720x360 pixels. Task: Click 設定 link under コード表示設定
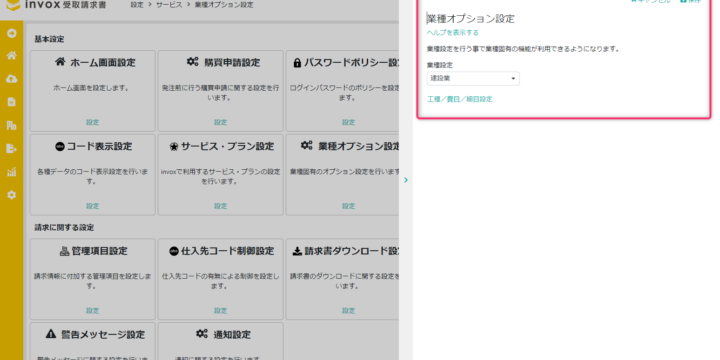(93, 206)
